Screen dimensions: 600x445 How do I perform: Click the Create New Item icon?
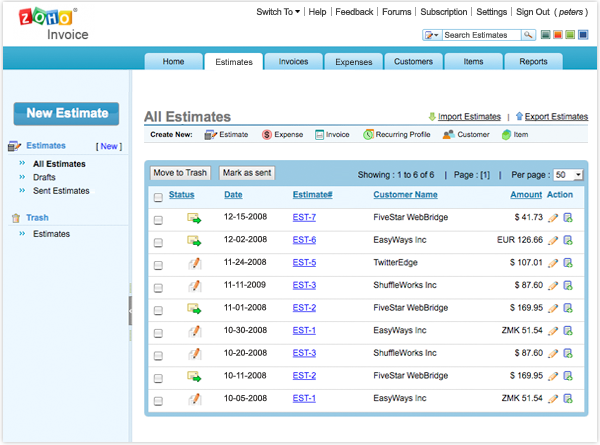pos(506,135)
